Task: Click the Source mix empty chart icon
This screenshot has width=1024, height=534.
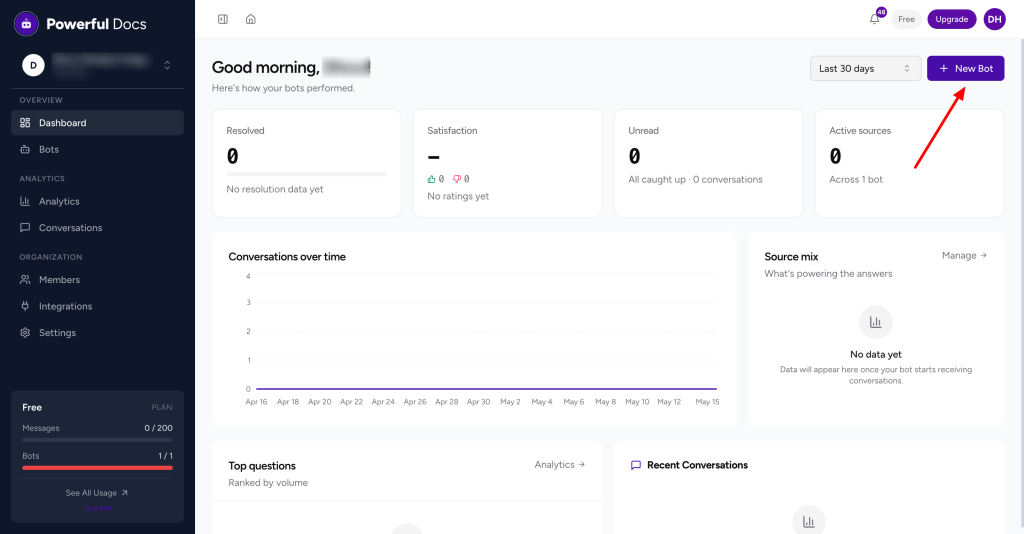Action: pyautogui.click(x=876, y=322)
